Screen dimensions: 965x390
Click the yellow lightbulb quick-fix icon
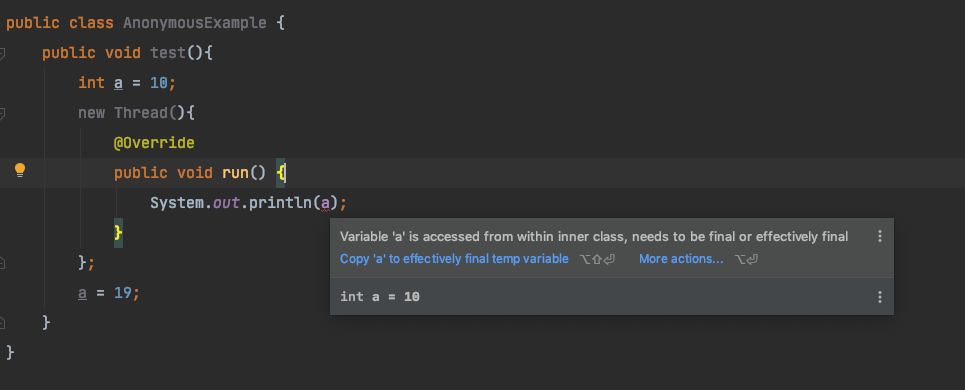point(20,170)
